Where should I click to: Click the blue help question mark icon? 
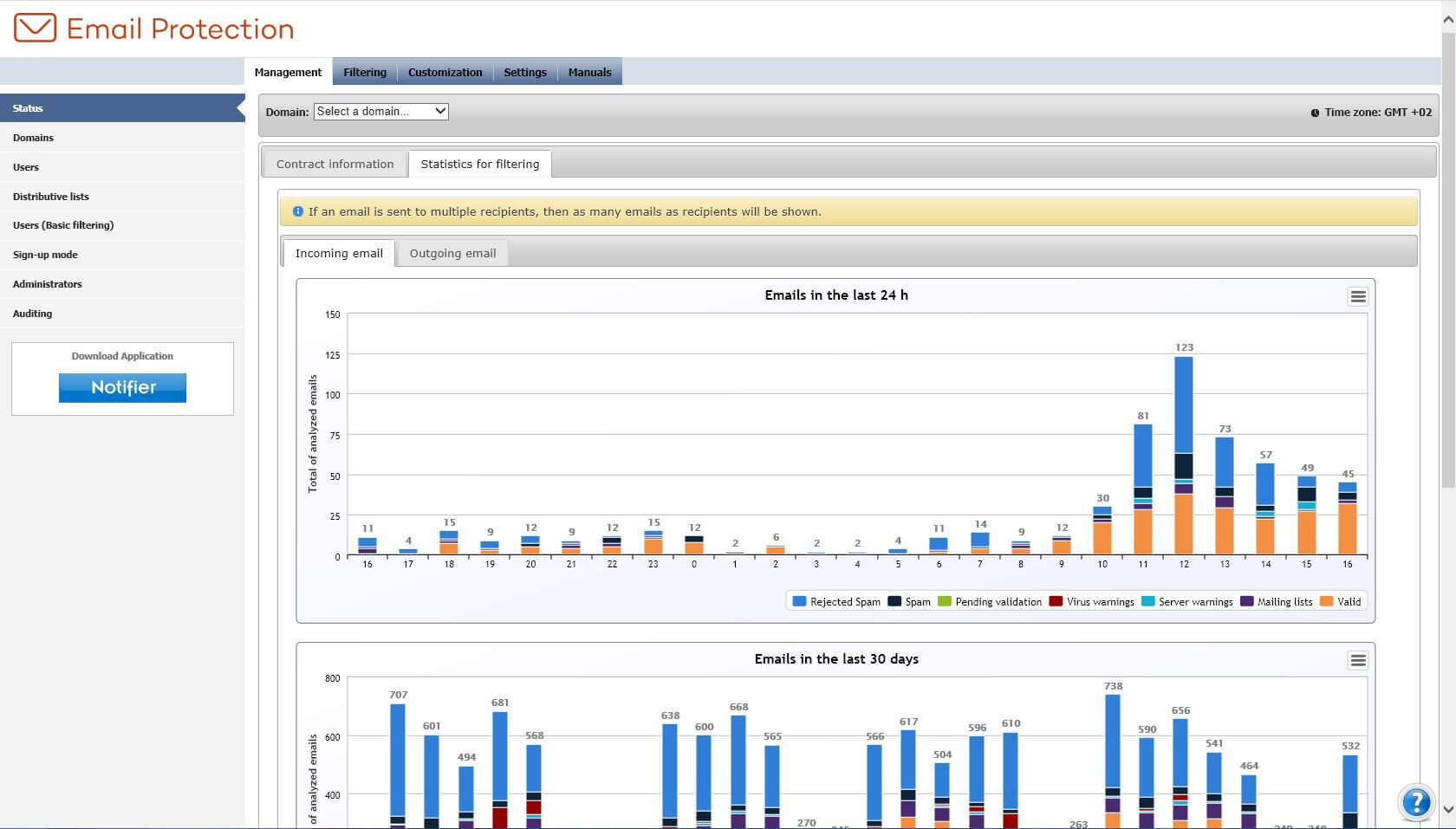pyautogui.click(x=1416, y=802)
